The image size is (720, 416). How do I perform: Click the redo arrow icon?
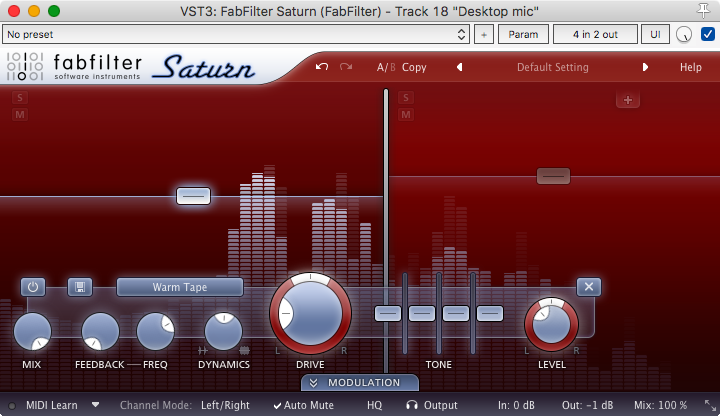pos(346,67)
